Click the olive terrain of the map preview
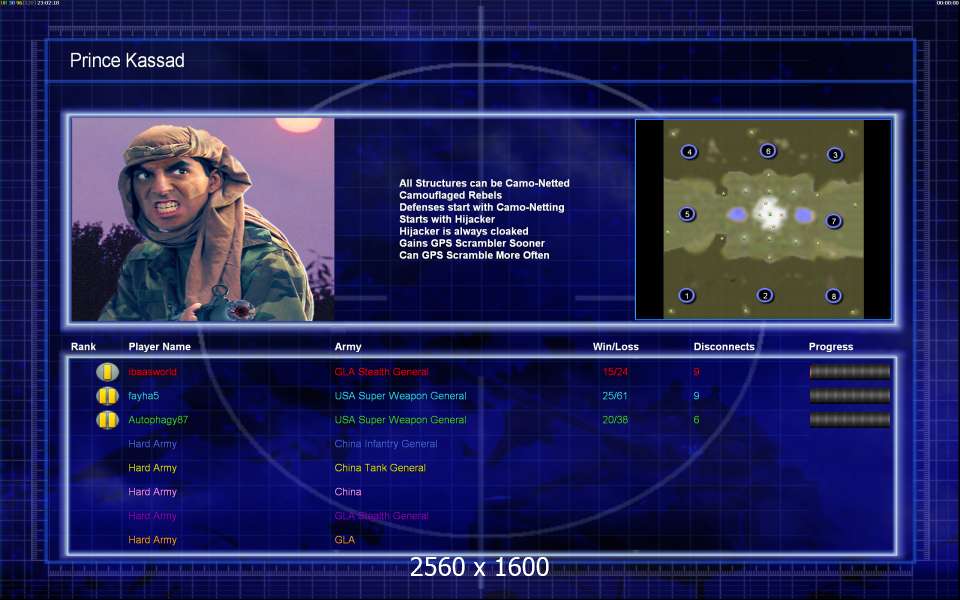The width and height of the screenshot is (960, 600). (x=763, y=219)
